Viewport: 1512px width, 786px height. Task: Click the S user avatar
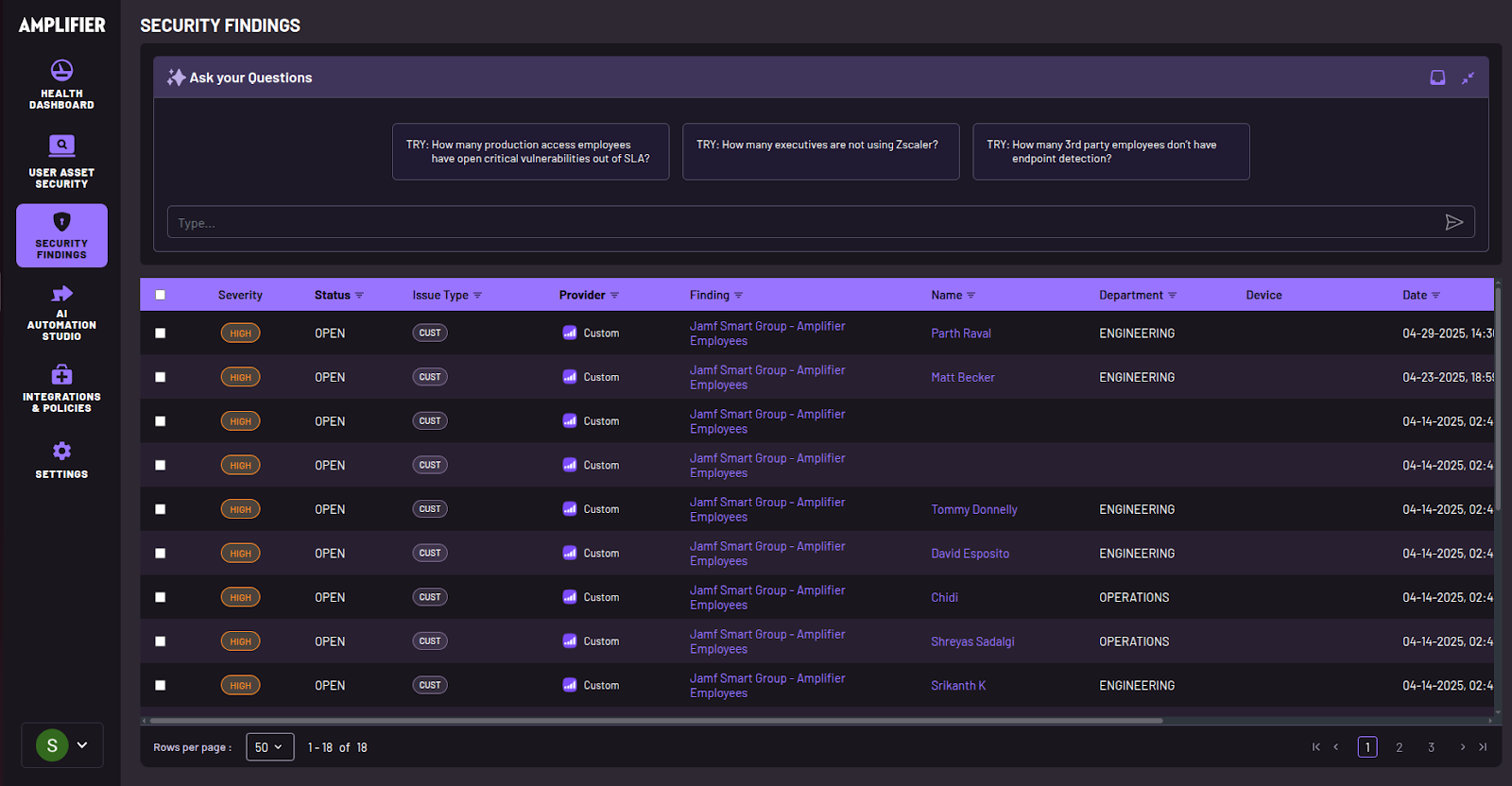[52, 745]
